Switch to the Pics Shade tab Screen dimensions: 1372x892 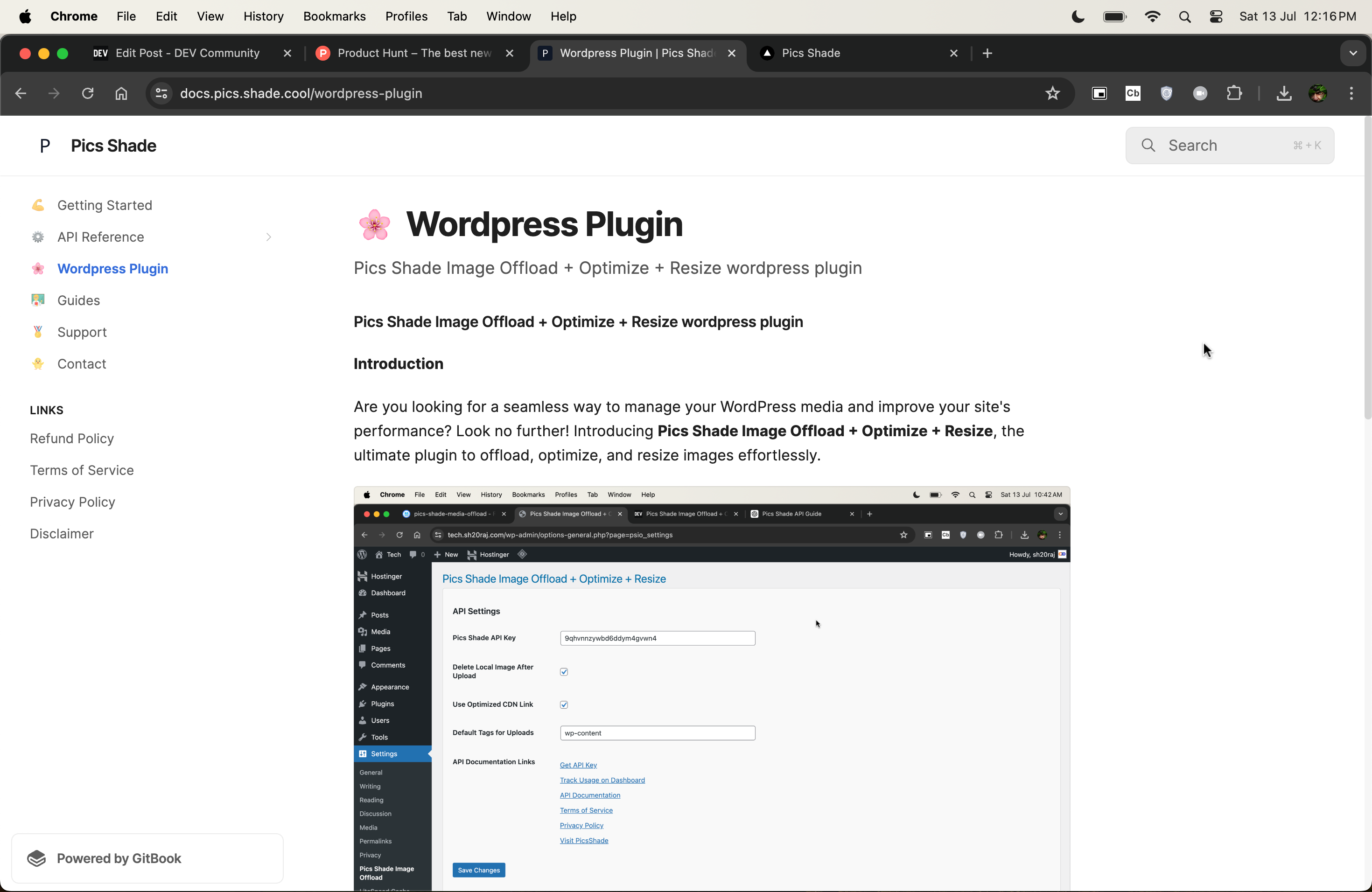tap(859, 53)
